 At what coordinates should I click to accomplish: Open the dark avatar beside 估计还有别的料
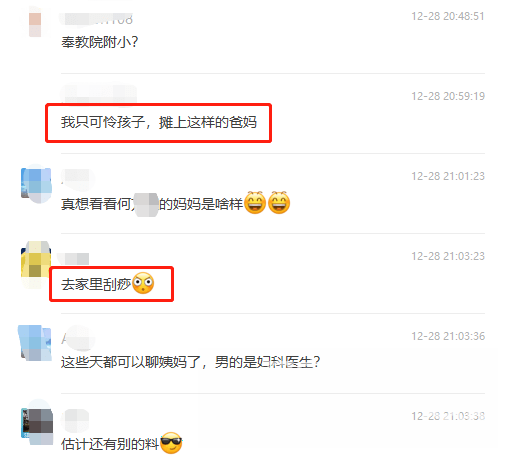(x=37, y=423)
